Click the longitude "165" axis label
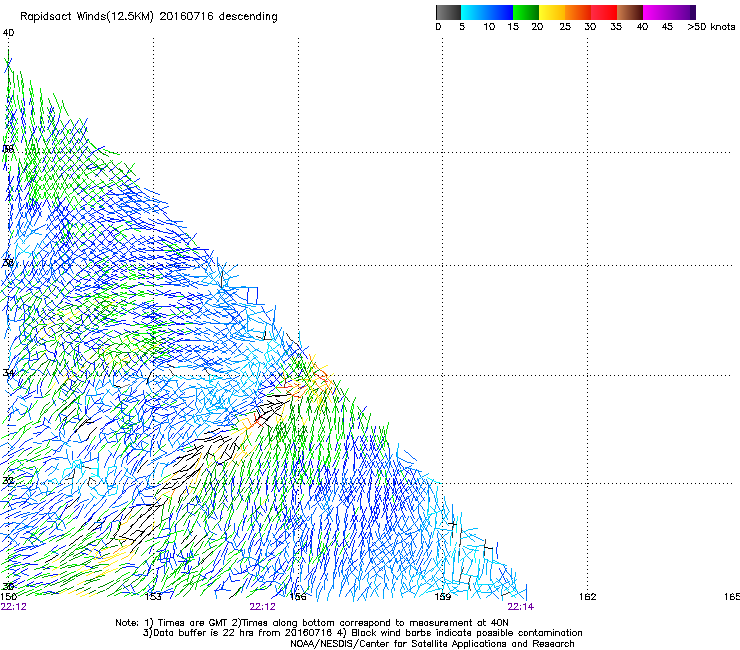Screen dimensions: 740x650 [732, 597]
